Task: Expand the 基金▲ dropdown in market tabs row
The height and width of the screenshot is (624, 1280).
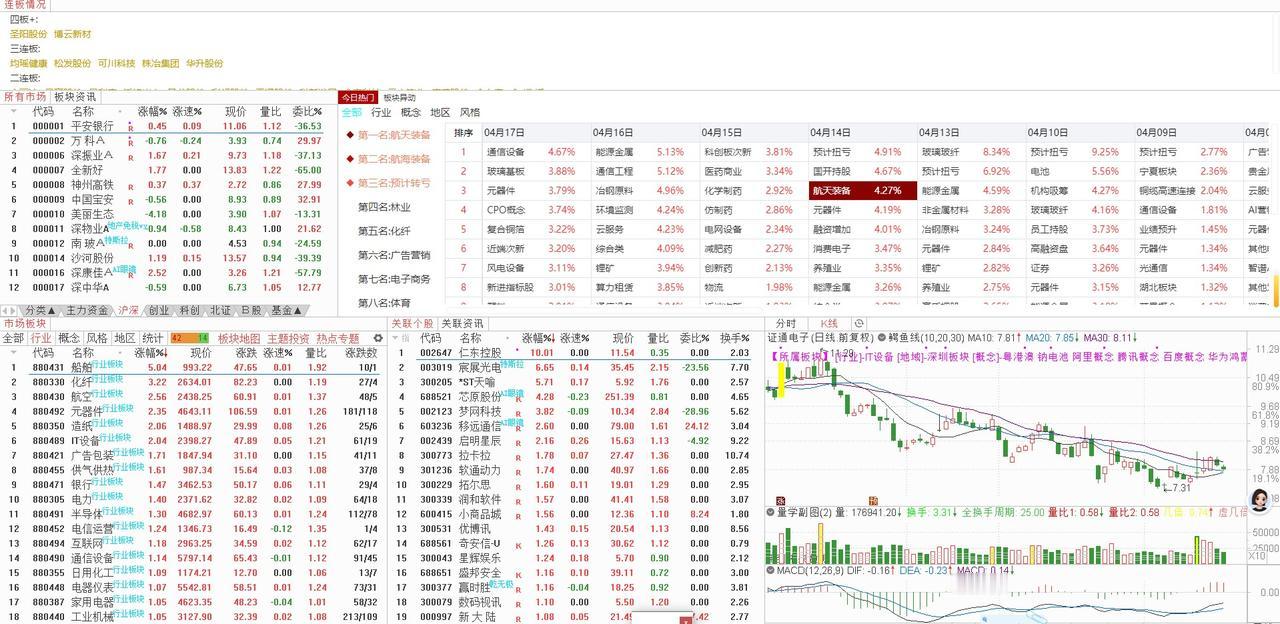Action: [287, 311]
